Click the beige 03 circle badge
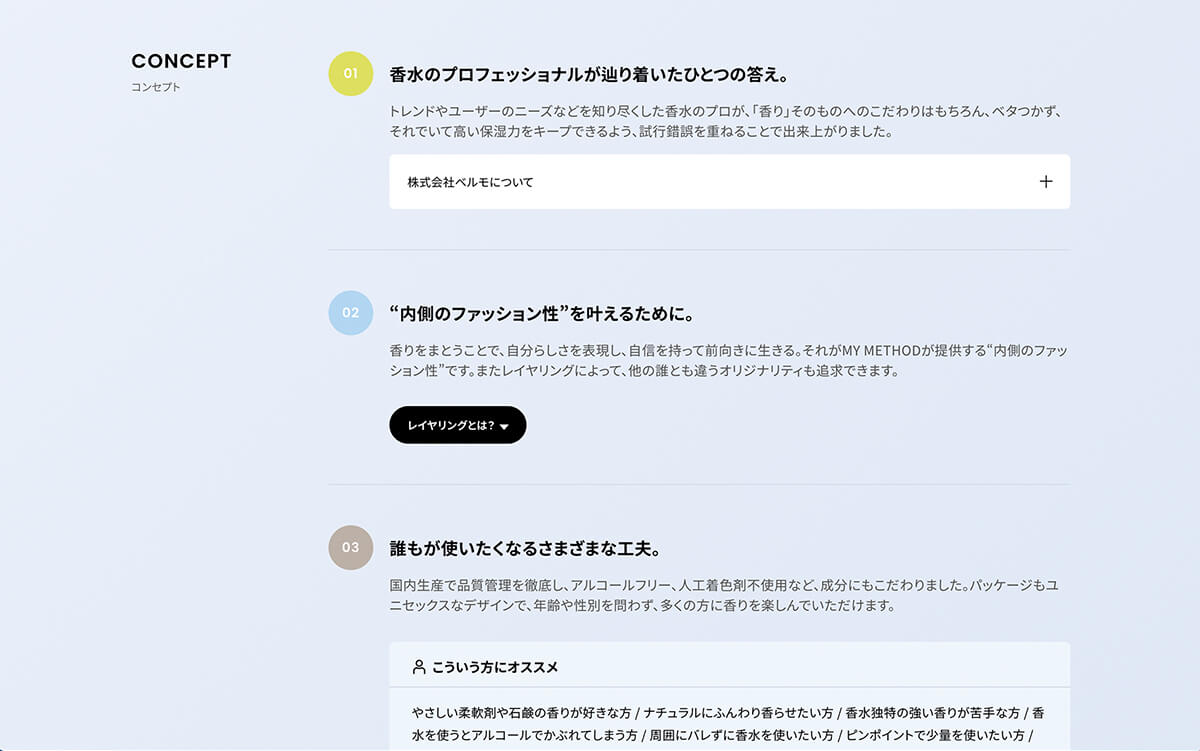Screen dimensions: 1200x751 [350, 547]
